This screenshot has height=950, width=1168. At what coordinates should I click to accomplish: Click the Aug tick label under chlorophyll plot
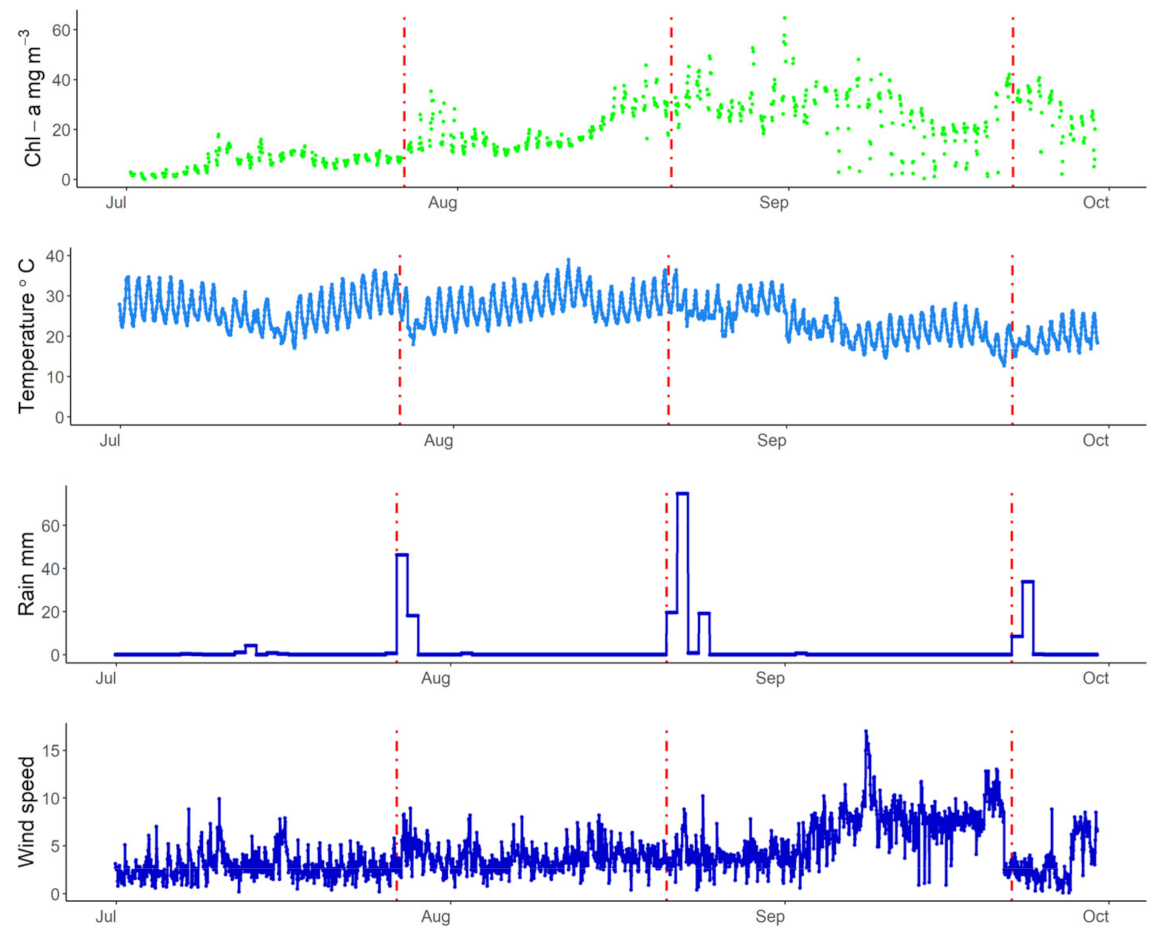click(x=442, y=204)
